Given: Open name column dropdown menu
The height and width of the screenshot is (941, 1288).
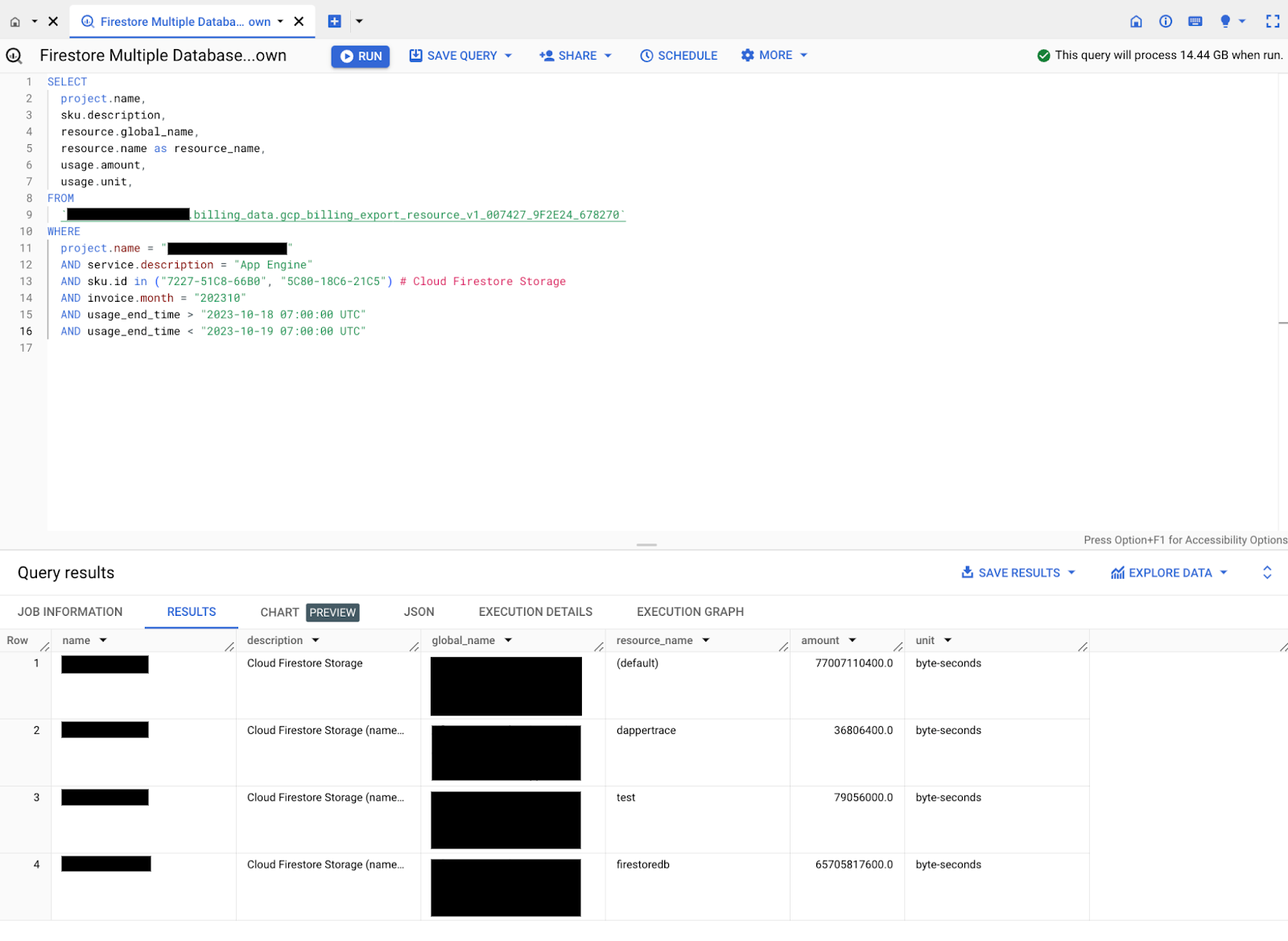Looking at the screenshot, I should click(103, 641).
